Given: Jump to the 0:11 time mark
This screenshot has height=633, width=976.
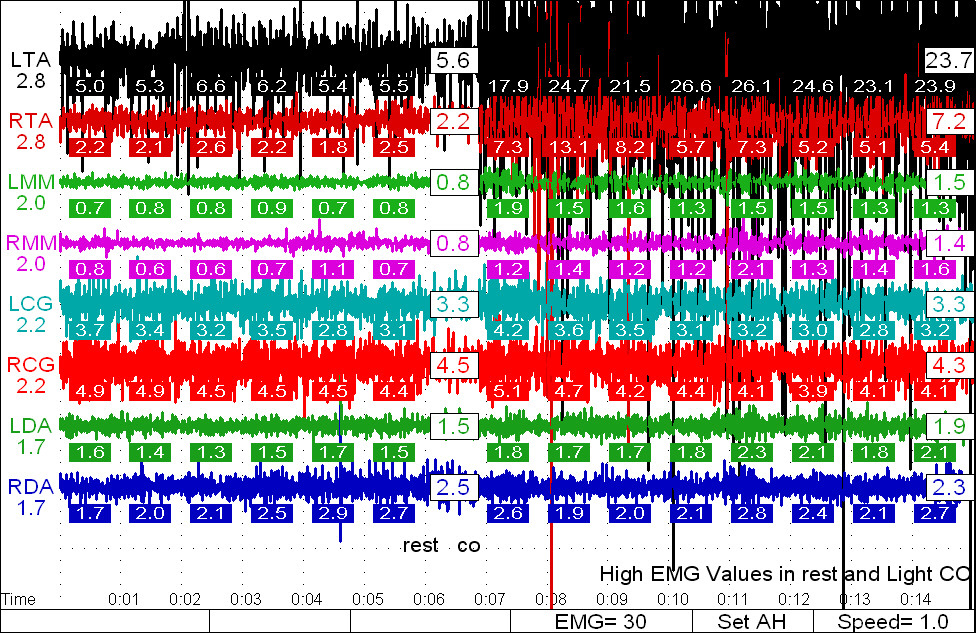Looking at the screenshot, I should (x=733, y=599).
